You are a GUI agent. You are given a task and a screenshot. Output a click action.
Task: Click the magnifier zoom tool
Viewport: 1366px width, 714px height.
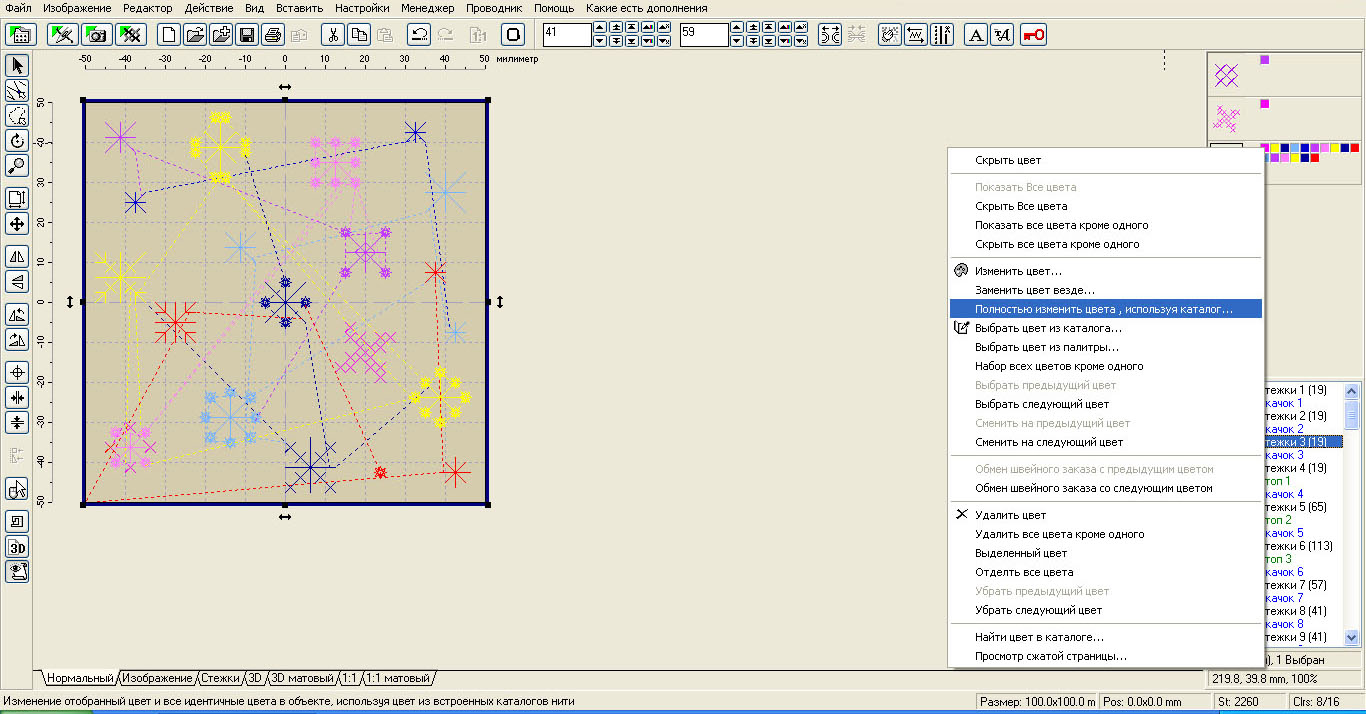[17, 165]
